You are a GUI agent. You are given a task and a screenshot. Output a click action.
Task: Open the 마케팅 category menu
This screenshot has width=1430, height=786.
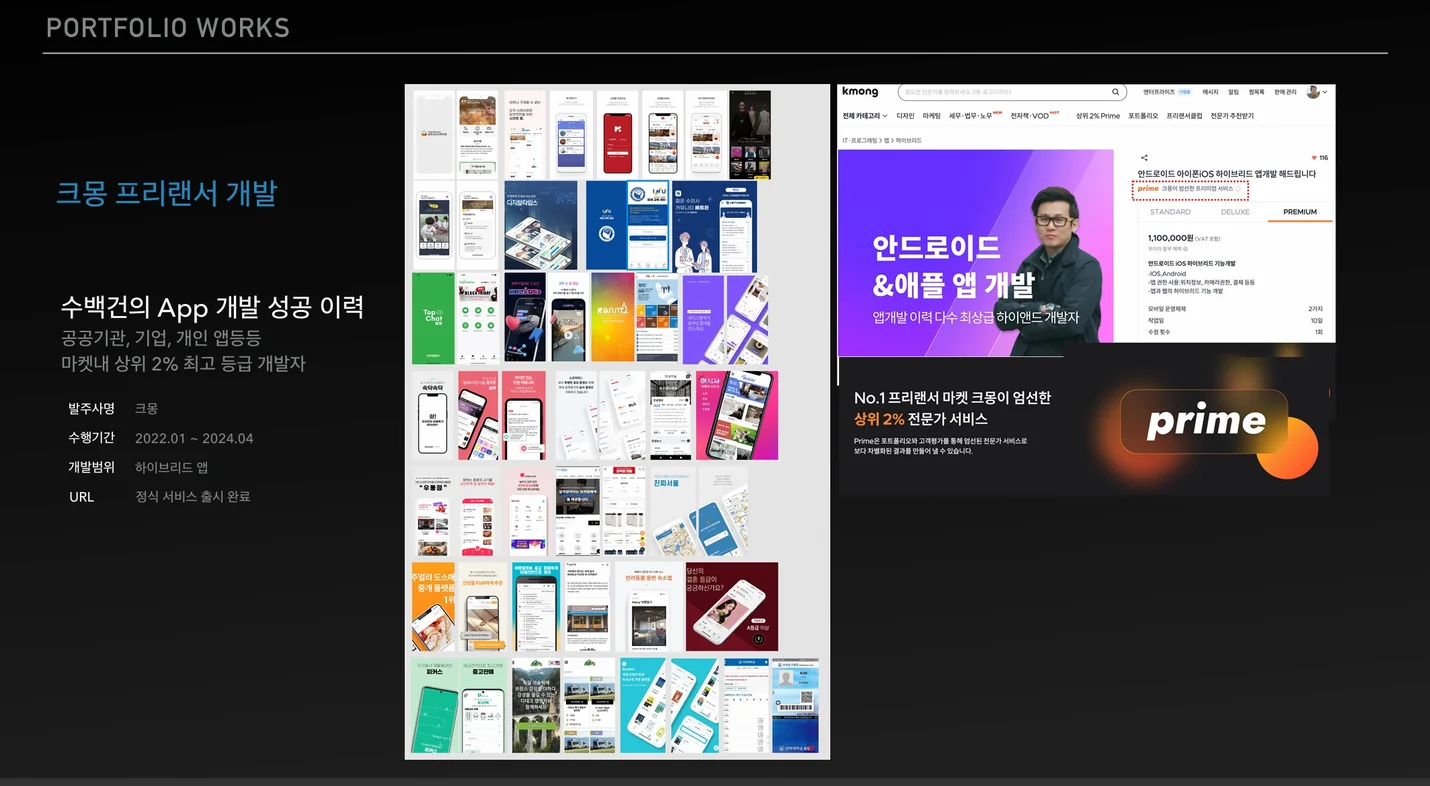pyautogui.click(x=932, y=116)
